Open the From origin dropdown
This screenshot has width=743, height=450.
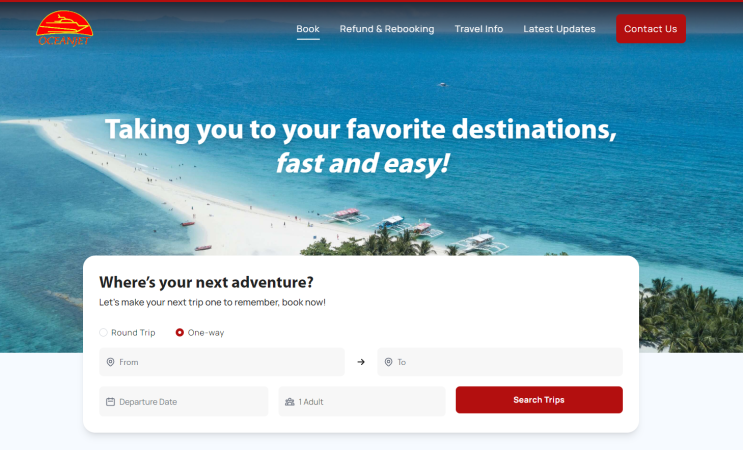(x=222, y=362)
